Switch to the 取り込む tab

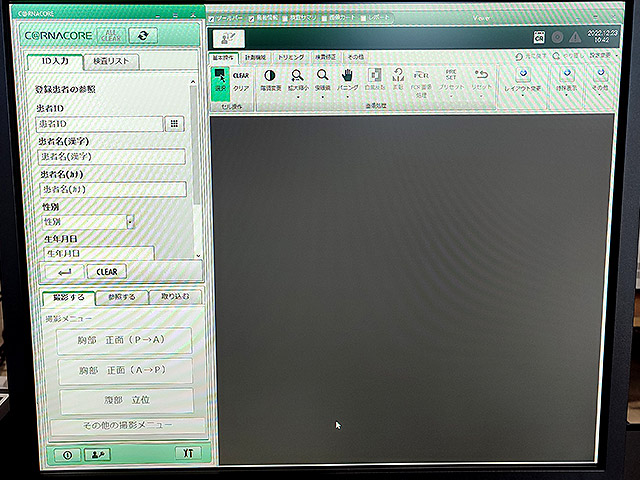pos(176,296)
